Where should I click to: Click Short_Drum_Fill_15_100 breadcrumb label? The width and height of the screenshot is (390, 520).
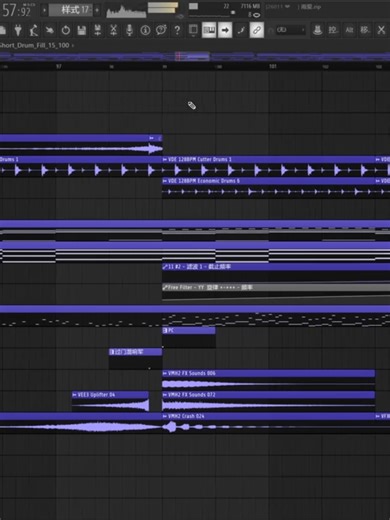tap(35, 45)
